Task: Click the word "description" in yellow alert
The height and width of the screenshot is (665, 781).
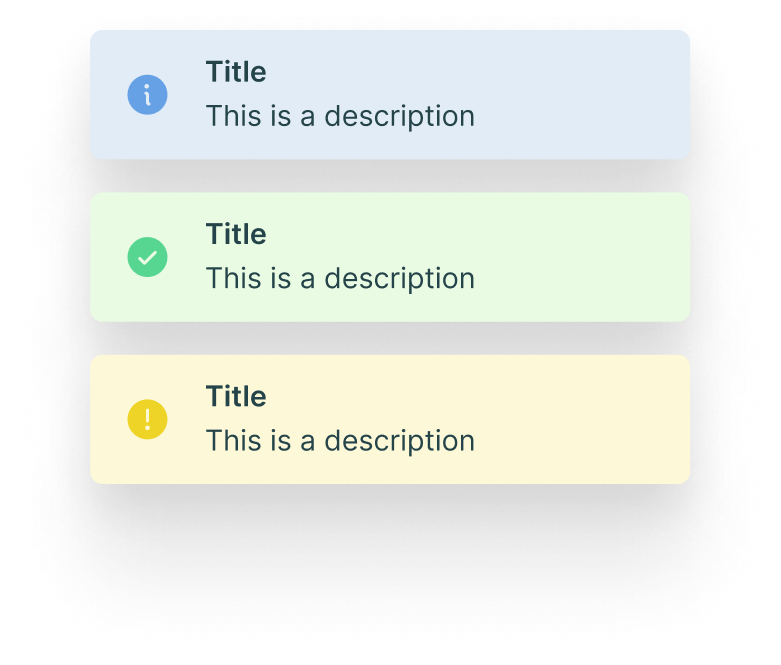Action: 399,440
